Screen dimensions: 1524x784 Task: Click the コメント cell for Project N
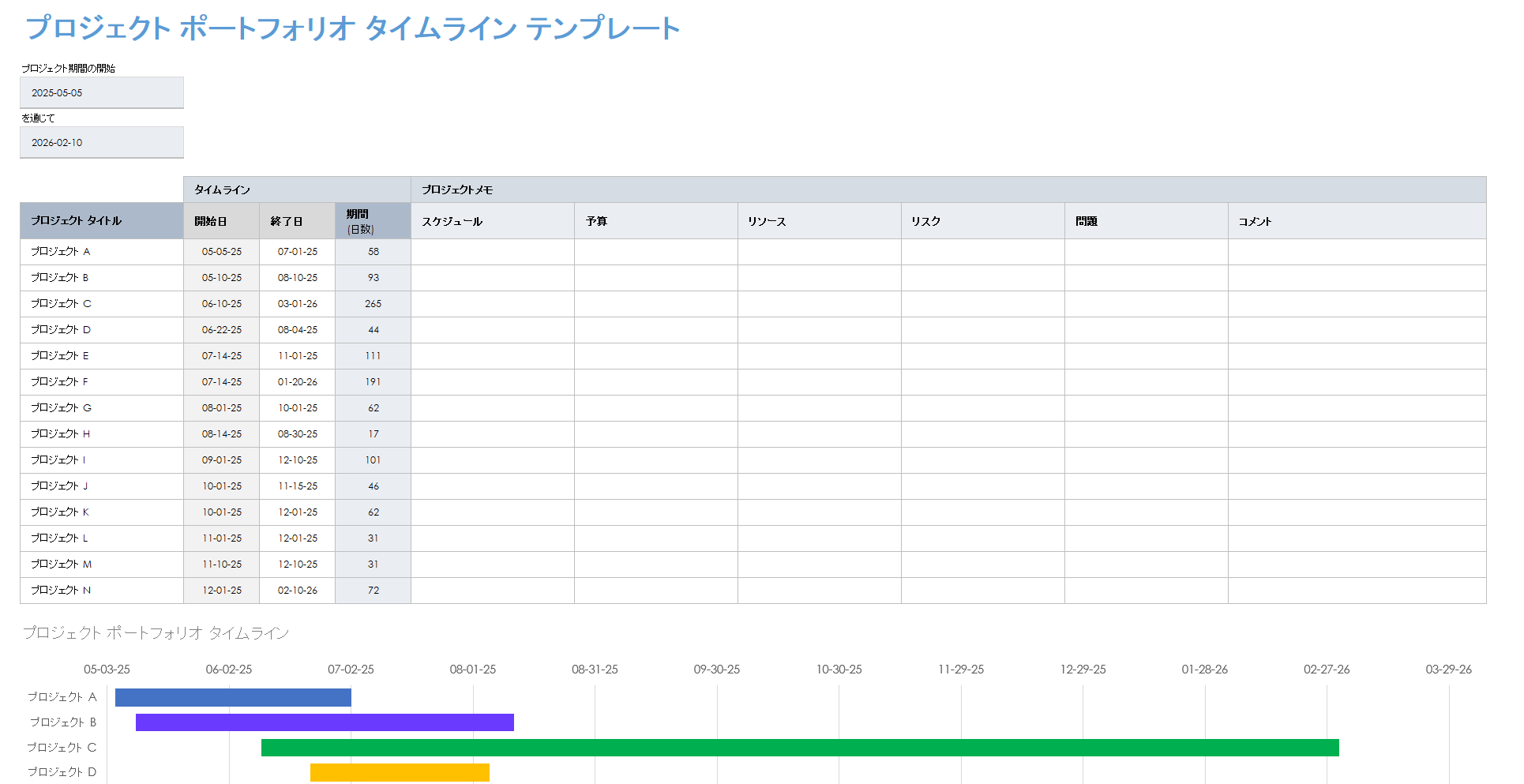click(x=1357, y=591)
